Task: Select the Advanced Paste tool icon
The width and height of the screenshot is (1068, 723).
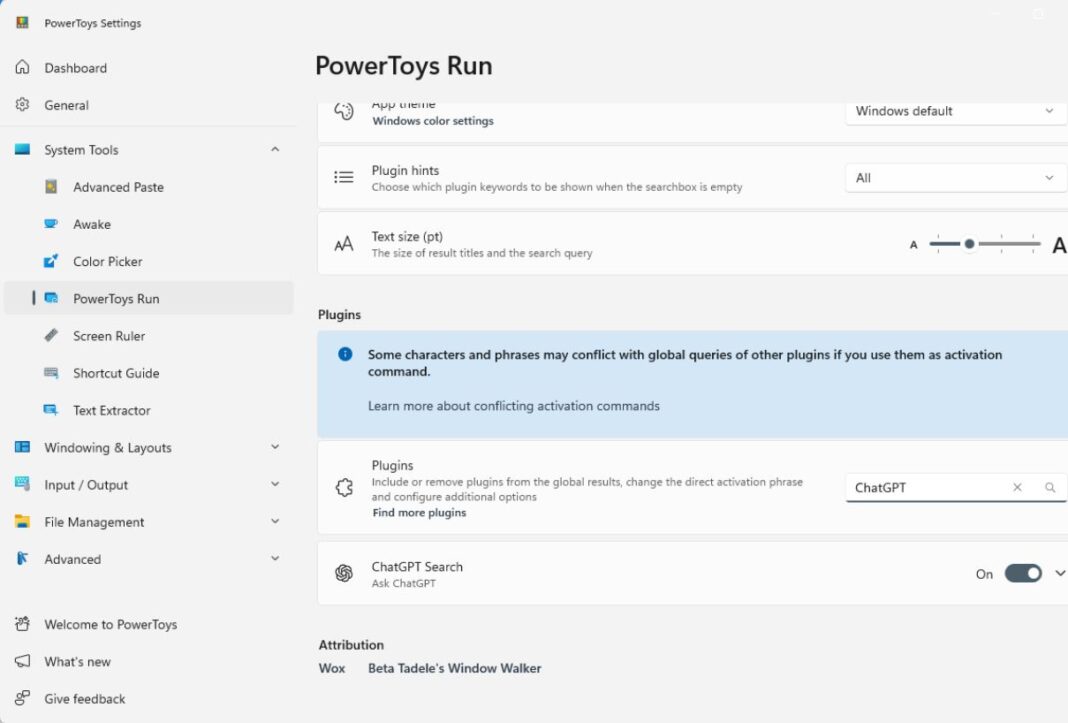Action: (50, 187)
